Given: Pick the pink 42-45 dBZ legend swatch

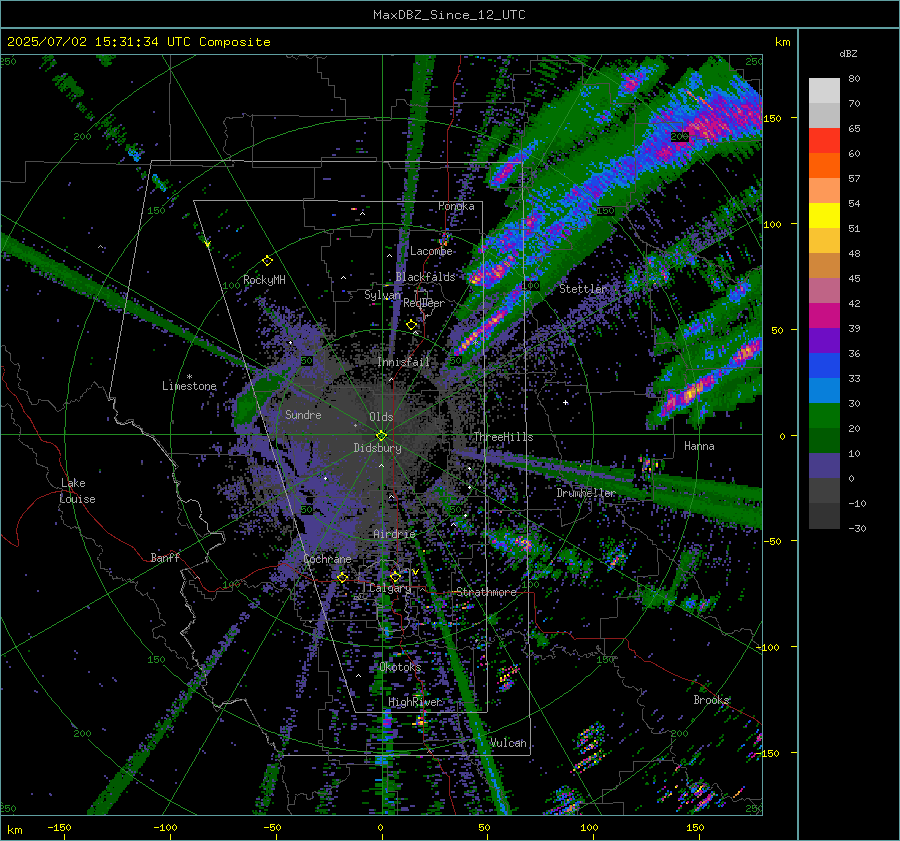Looking at the screenshot, I should click(x=824, y=291).
